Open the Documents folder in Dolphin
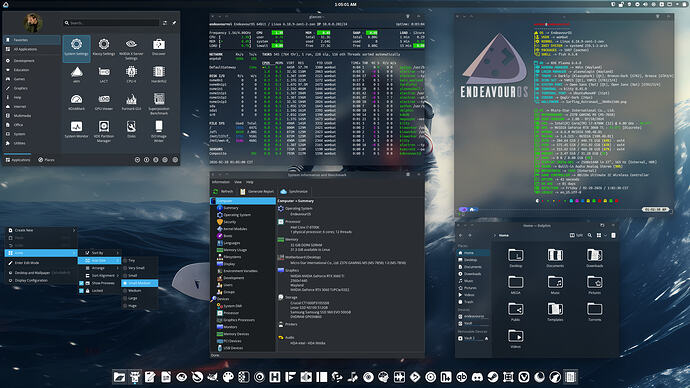This screenshot has width=690, height=388. click(555, 258)
